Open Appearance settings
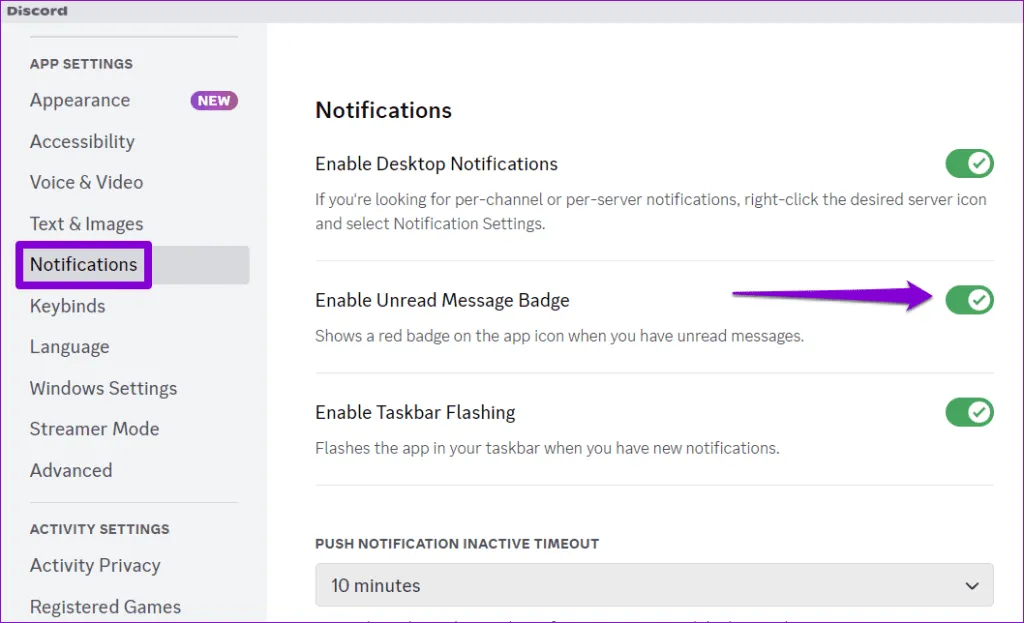The width and height of the screenshot is (1024, 623). 80,100
